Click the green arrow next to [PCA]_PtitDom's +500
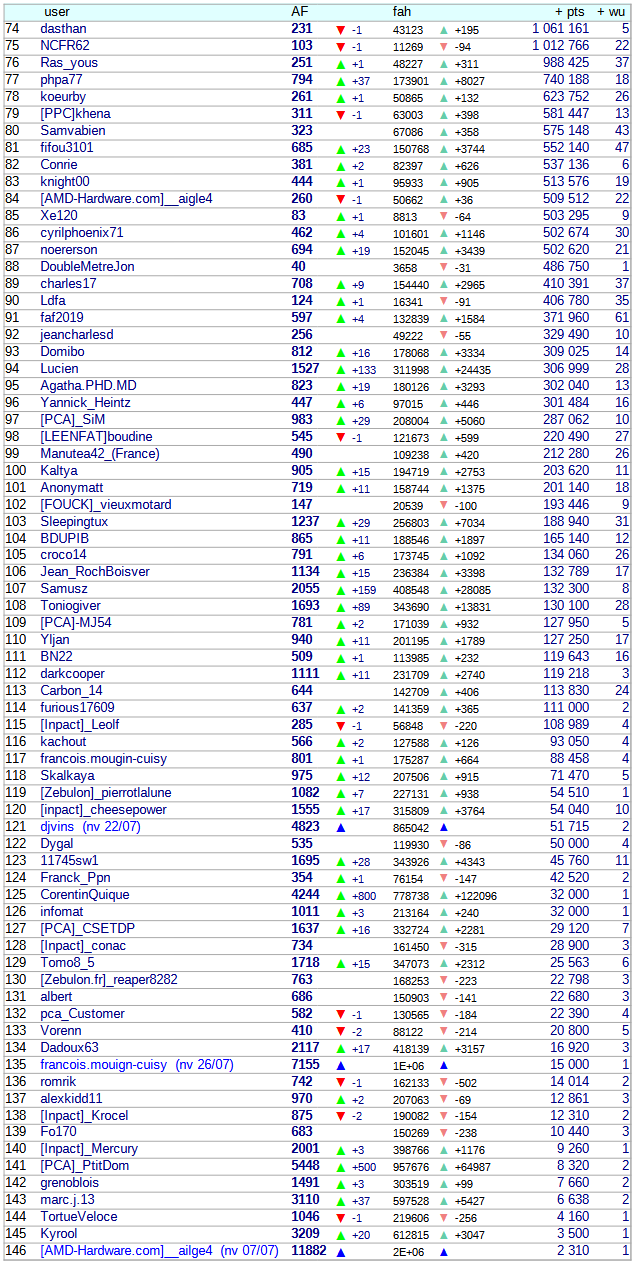 (341, 1166)
